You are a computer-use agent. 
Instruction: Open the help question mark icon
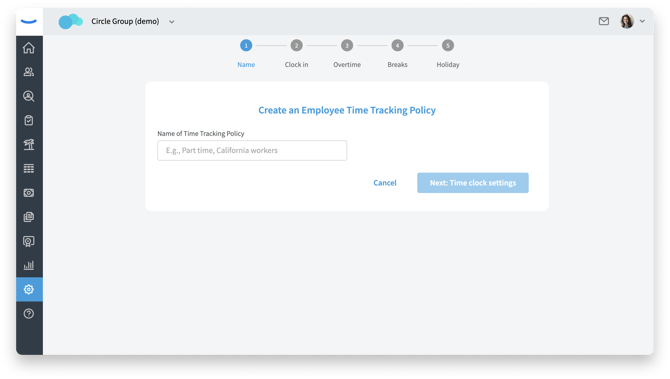[29, 314]
